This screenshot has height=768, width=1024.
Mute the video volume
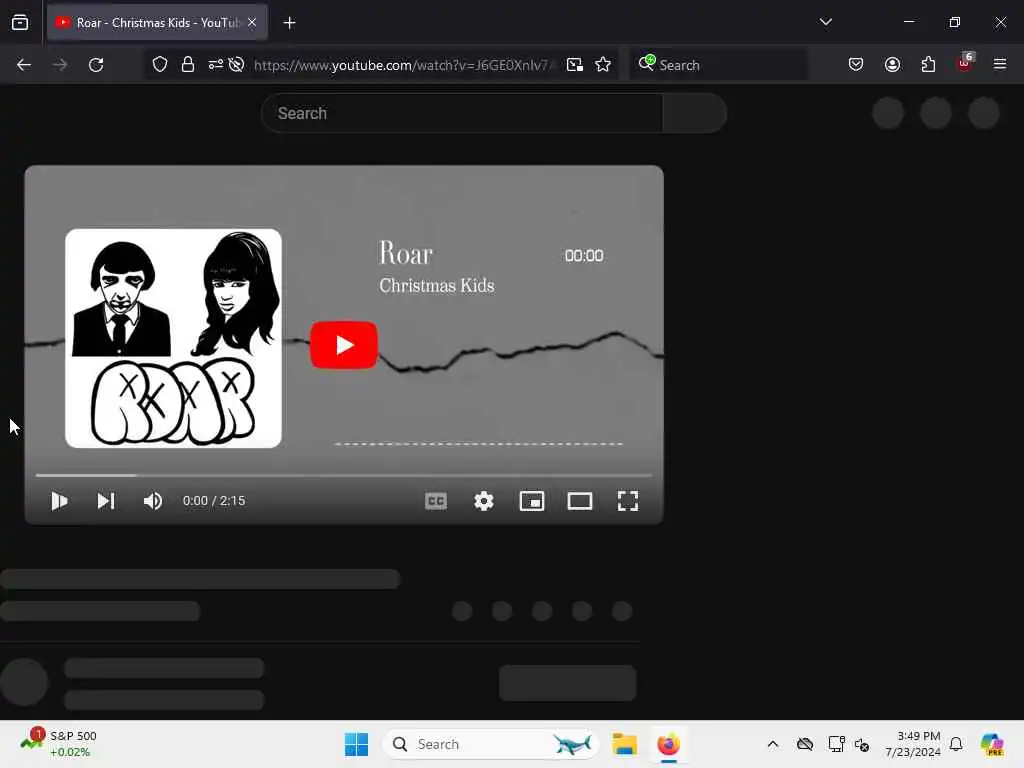tap(153, 501)
